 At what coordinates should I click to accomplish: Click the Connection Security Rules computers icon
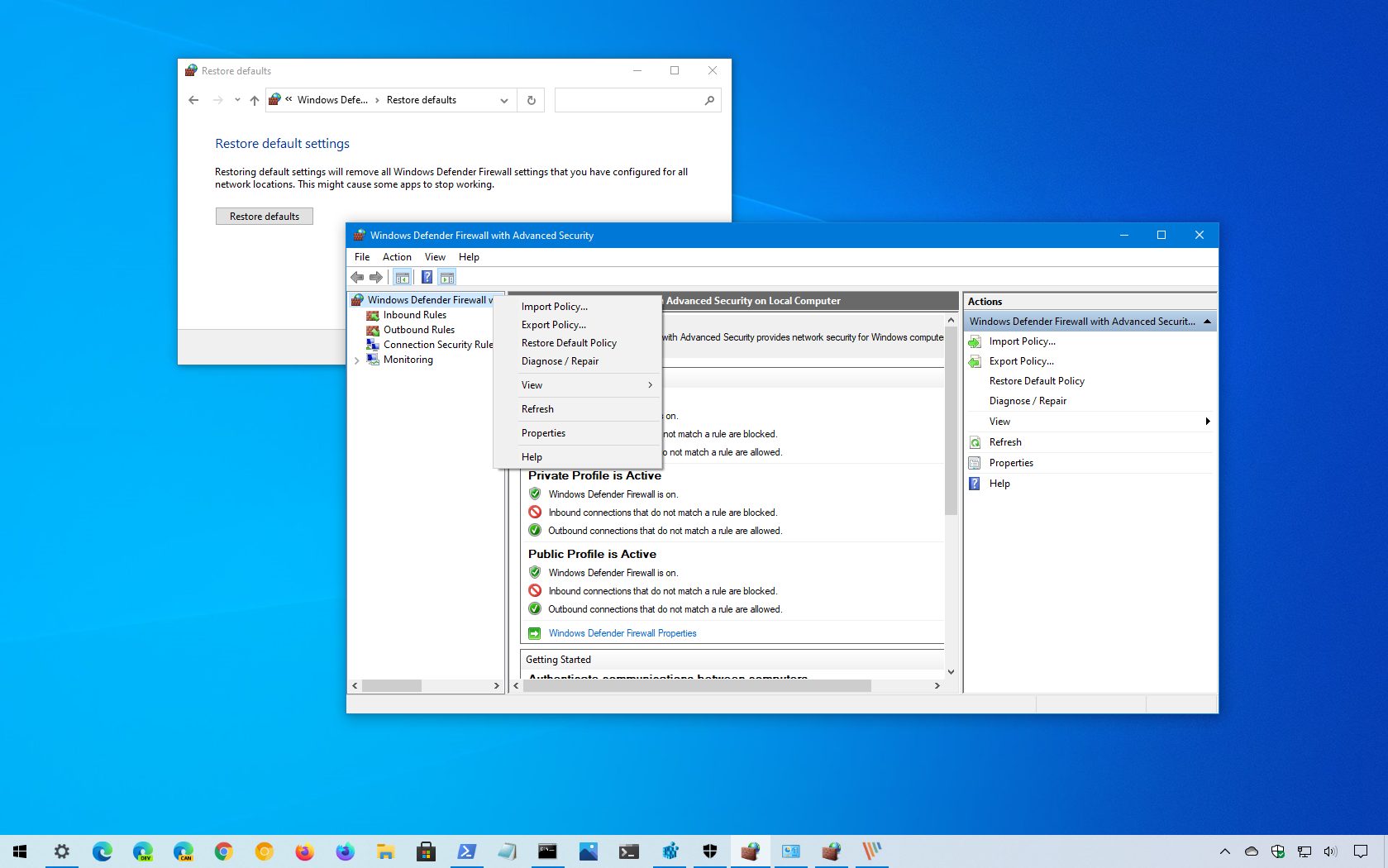tap(373, 345)
